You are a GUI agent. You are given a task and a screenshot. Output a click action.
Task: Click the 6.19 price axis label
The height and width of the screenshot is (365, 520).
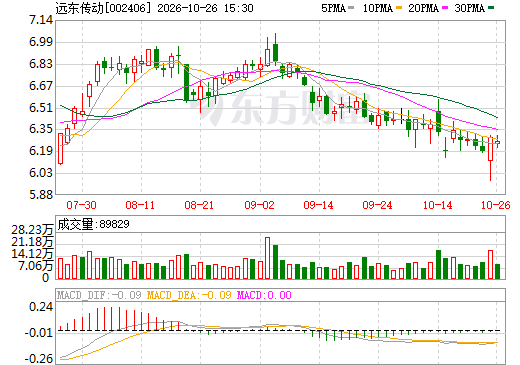click(x=41, y=151)
